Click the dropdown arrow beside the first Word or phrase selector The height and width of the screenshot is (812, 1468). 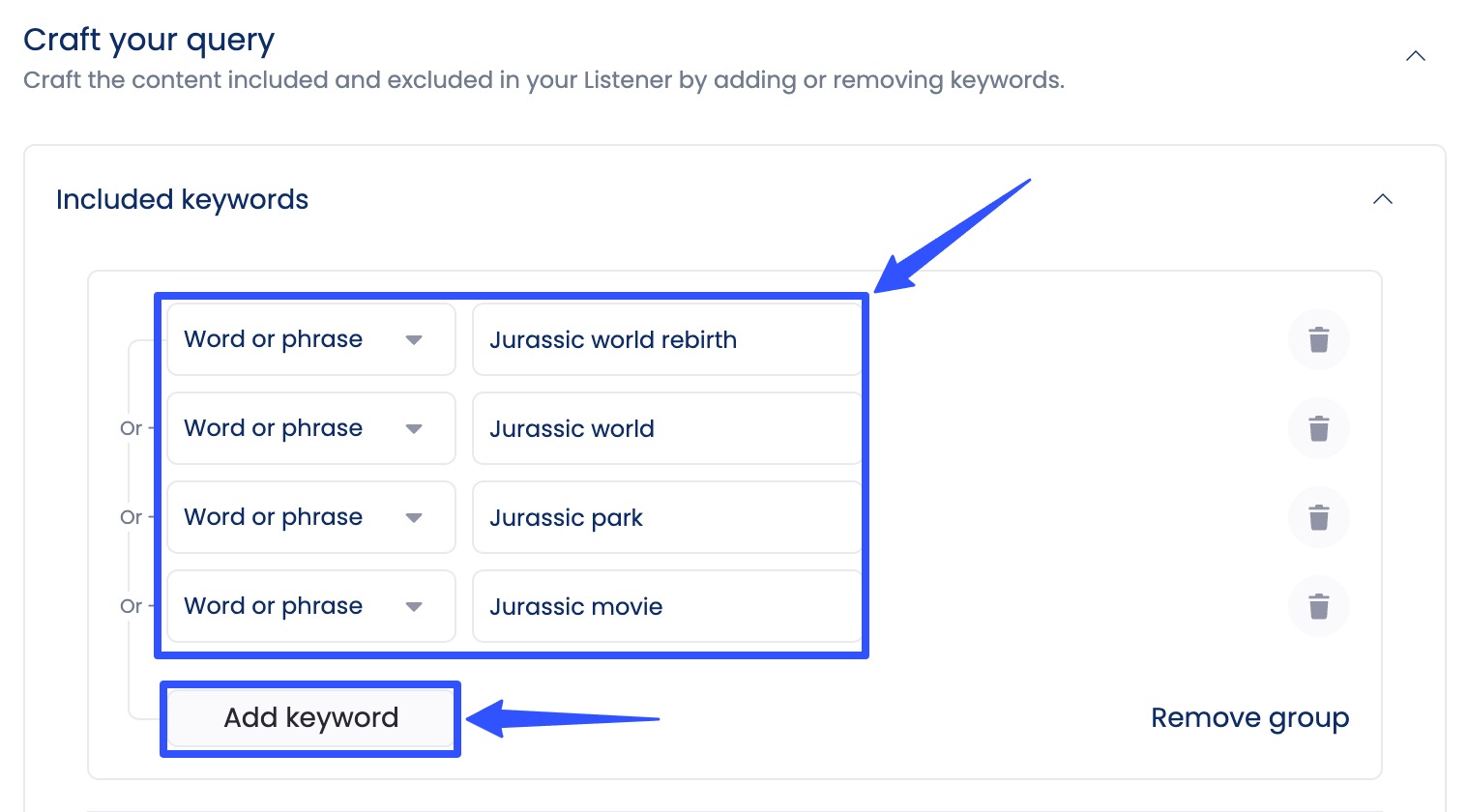414,339
